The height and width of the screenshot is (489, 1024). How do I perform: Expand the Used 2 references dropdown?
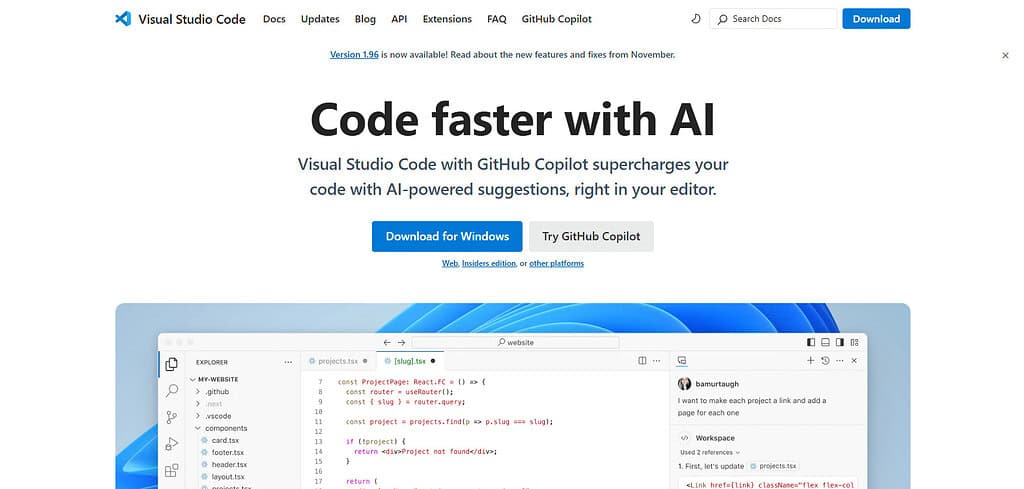click(710, 452)
